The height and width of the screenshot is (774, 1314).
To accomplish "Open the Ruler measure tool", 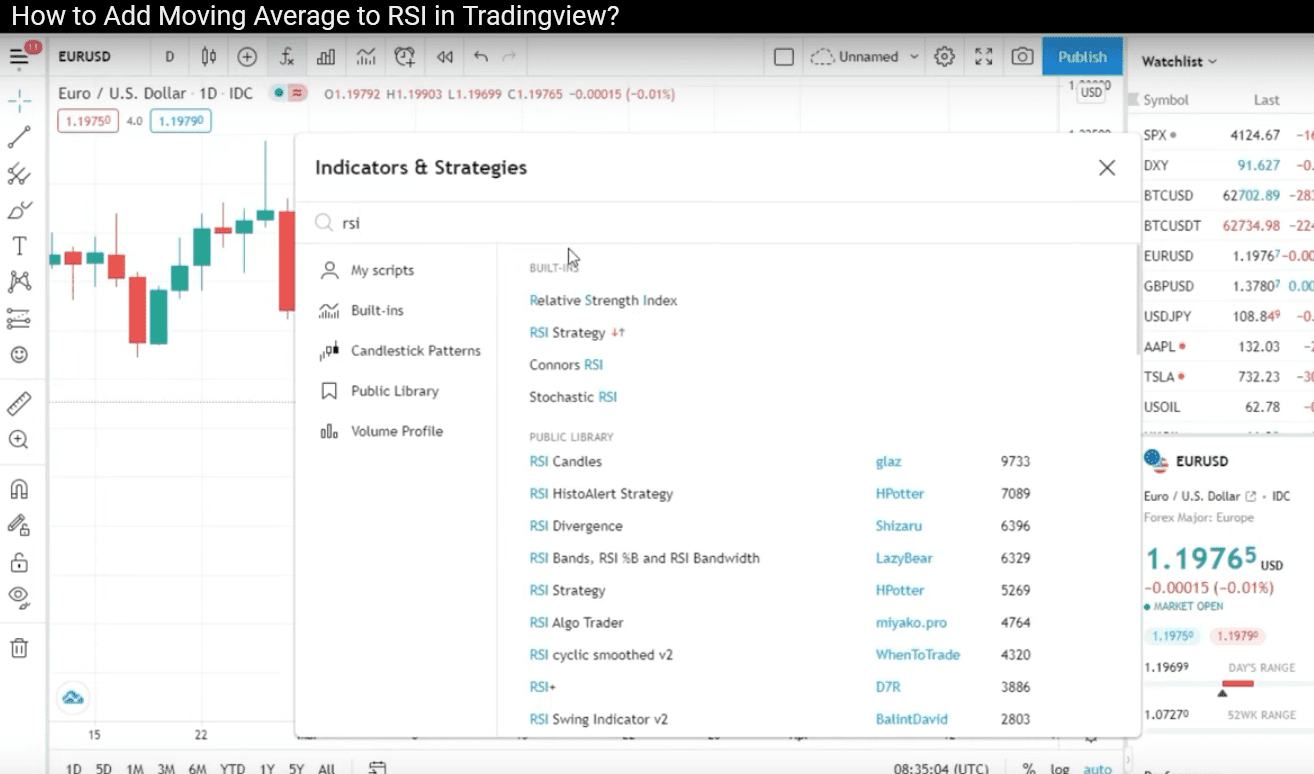I will click(x=19, y=404).
